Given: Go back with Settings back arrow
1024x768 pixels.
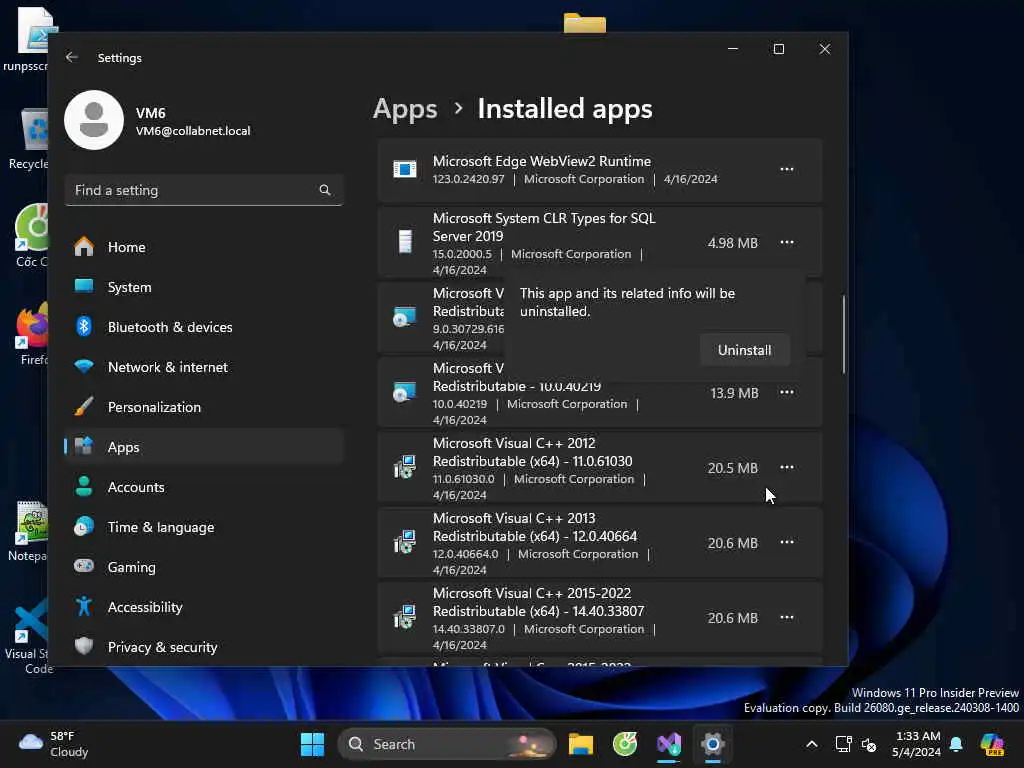Looking at the screenshot, I should click(72, 57).
